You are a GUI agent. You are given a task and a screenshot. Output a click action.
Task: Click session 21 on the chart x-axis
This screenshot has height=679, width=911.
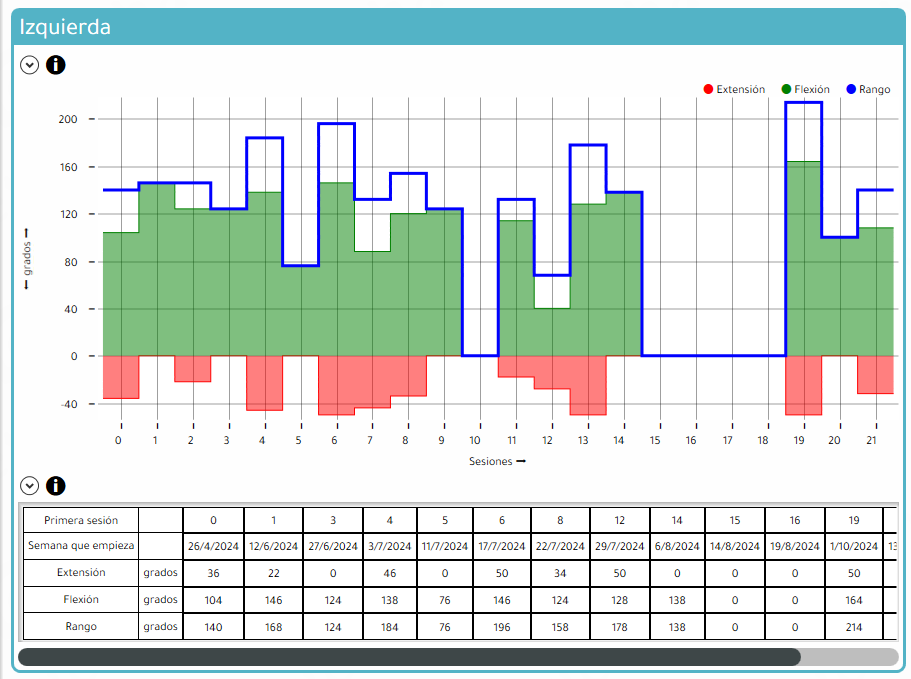[x=871, y=440]
